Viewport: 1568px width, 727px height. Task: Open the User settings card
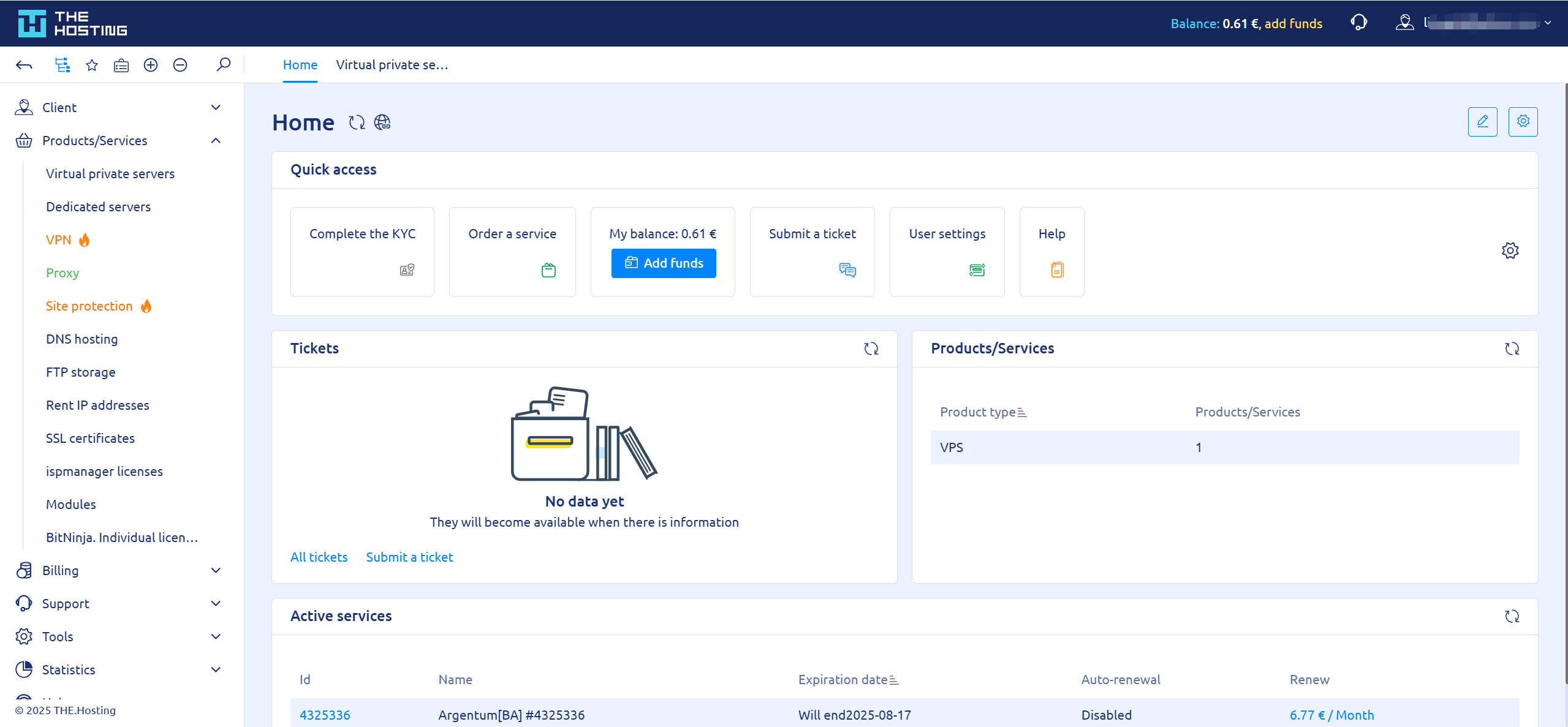[x=947, y=252]
